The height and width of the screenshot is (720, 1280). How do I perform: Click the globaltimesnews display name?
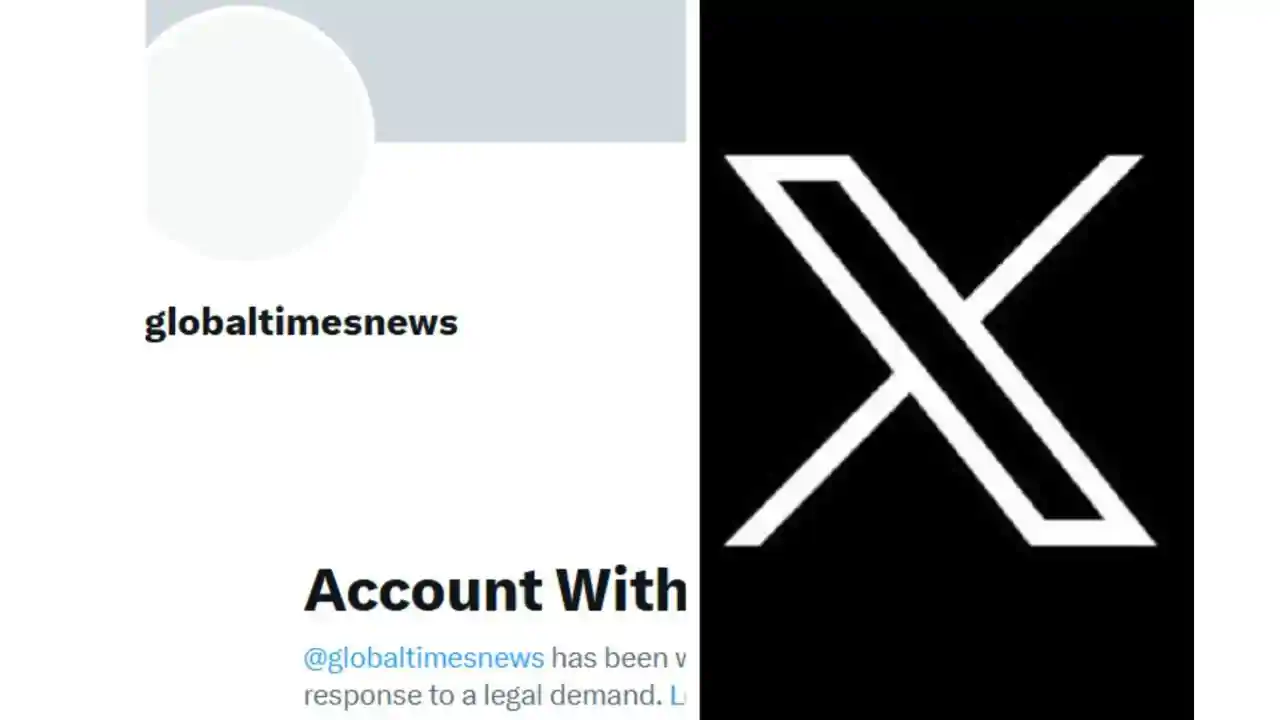coord(301,323)
